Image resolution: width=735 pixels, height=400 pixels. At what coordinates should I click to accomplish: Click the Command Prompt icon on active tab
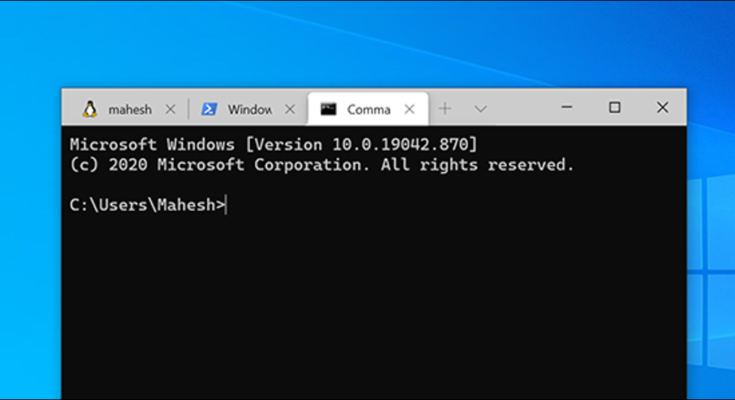click(x=328, y=109)
